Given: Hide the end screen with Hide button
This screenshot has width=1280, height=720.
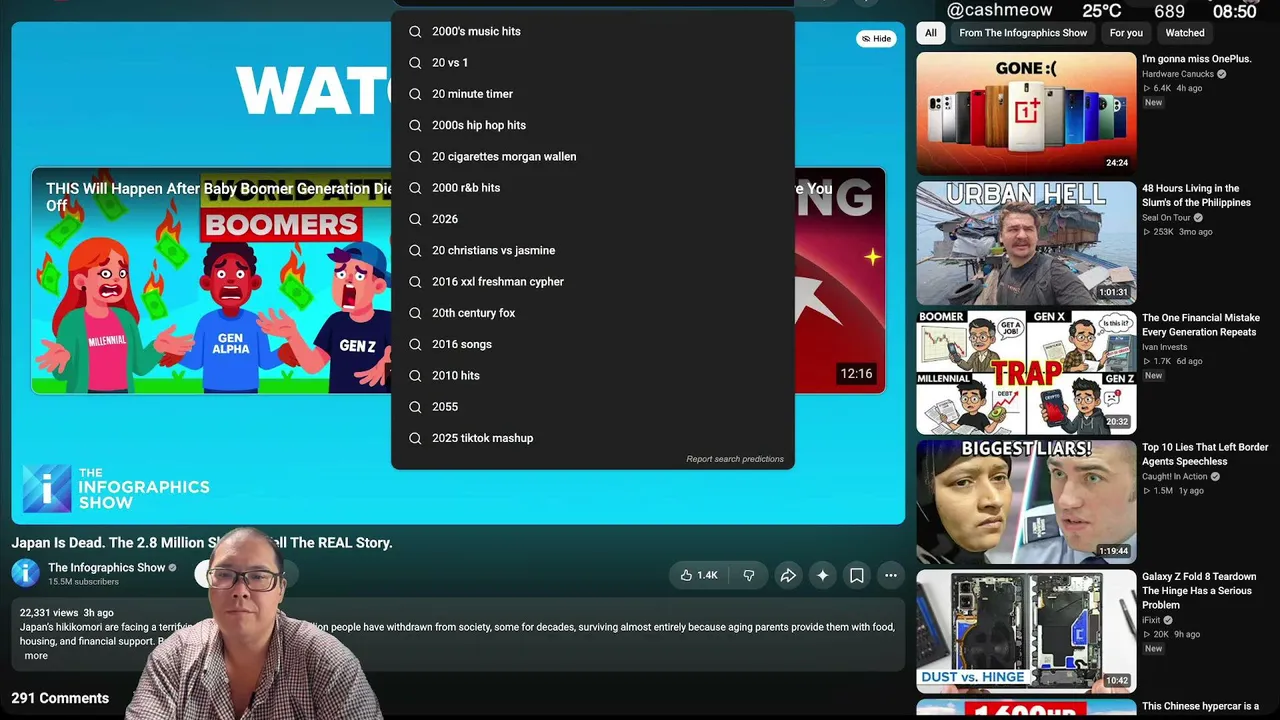Looking at the screenshot, I should pos(876,39).
